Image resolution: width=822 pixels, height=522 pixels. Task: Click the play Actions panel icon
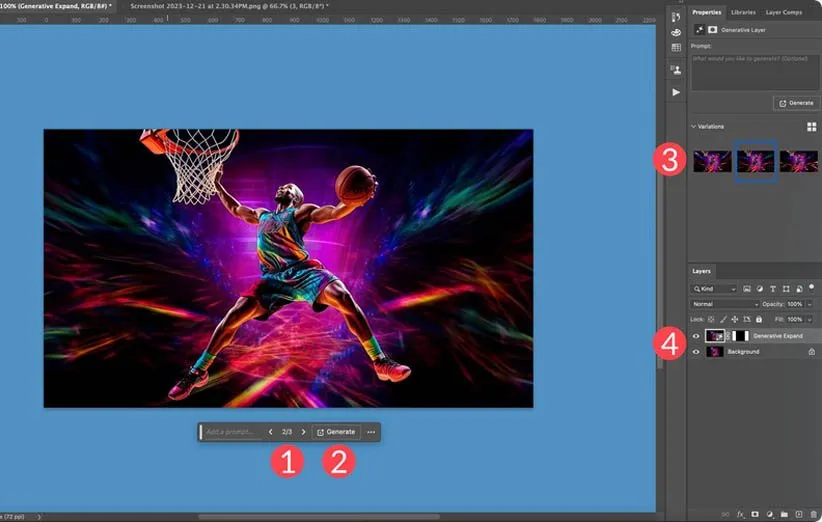pyautogui.click(x=676, y=92)
